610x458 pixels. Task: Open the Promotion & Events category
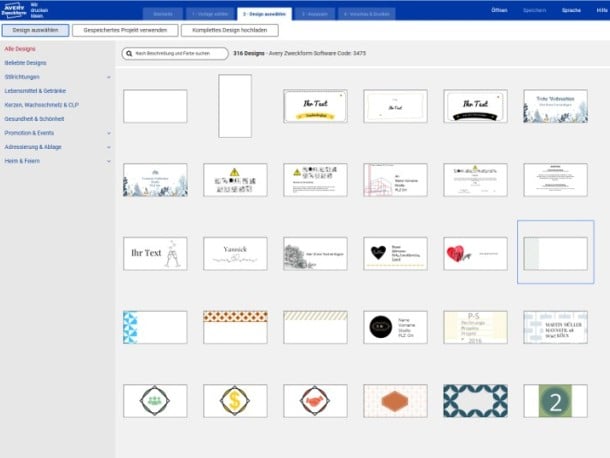29,133
